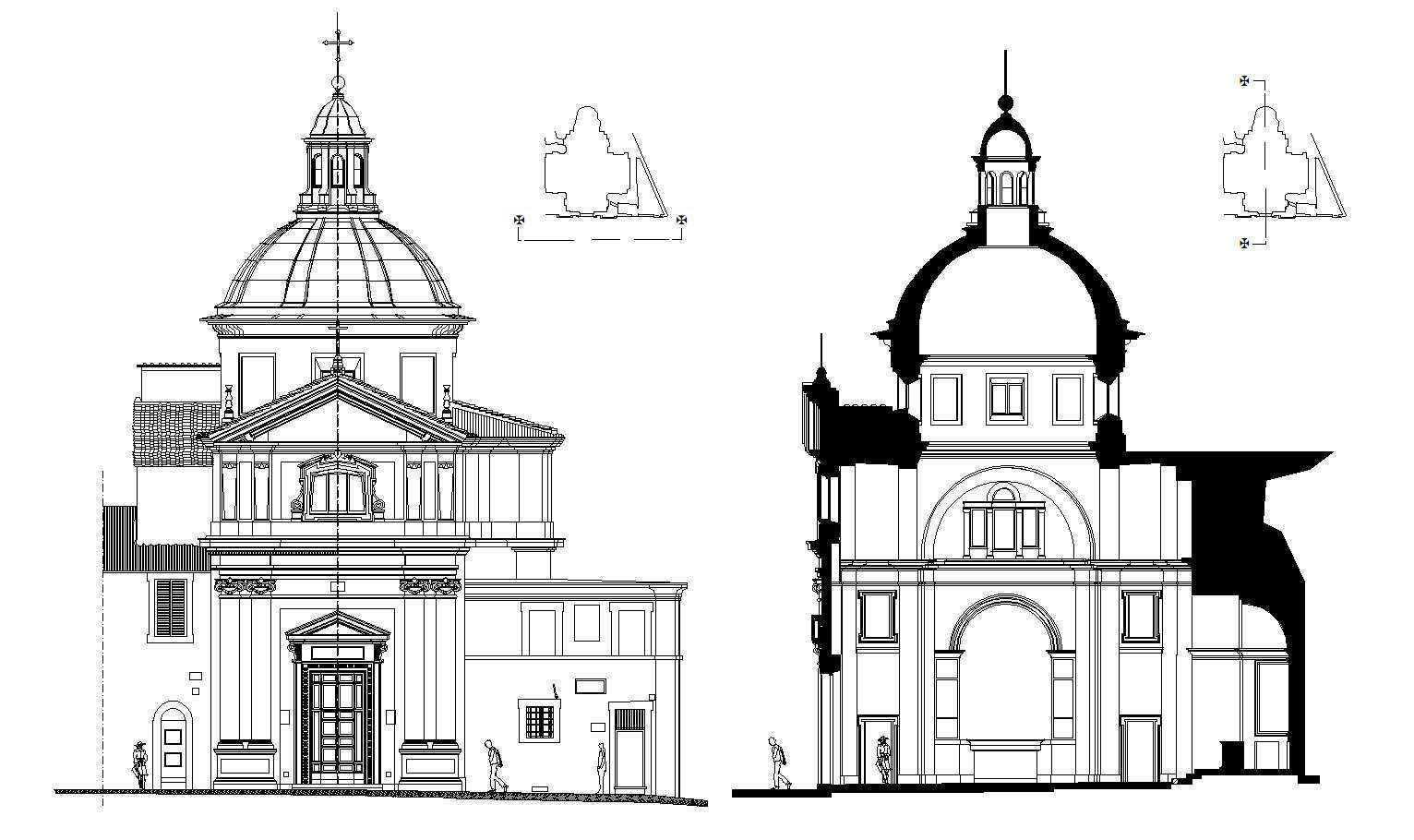Click the key plan beside the section drawing
The height and width of the screenshot is (840, 1414).
point(1267,162)
